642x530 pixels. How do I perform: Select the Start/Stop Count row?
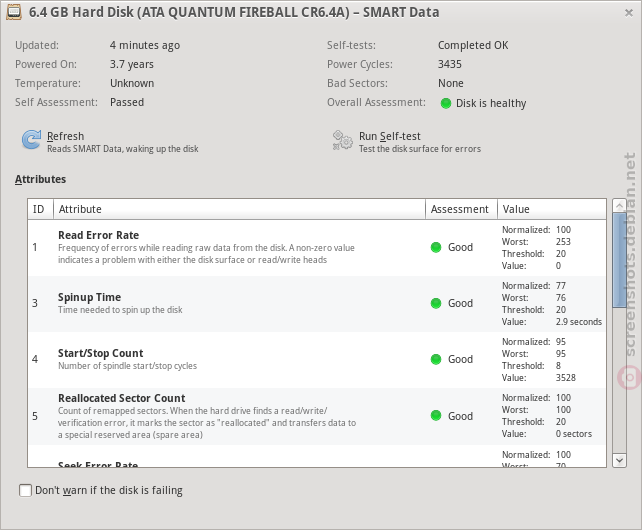[317, 360]
